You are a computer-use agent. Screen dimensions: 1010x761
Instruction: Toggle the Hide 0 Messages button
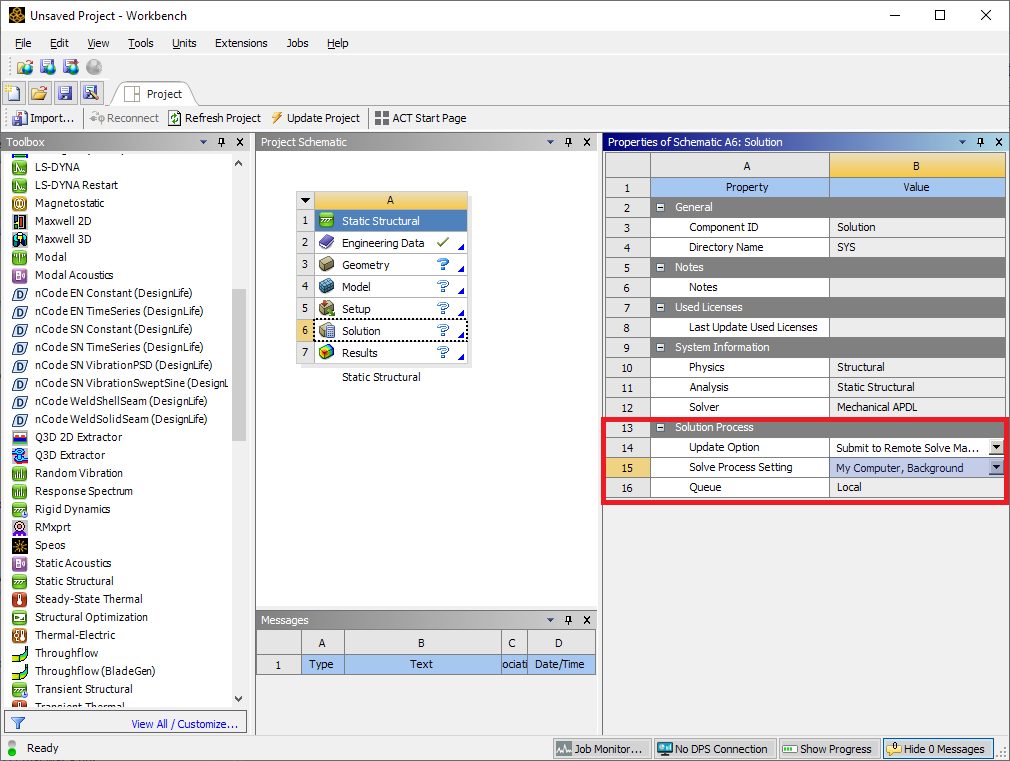[936, 748]
